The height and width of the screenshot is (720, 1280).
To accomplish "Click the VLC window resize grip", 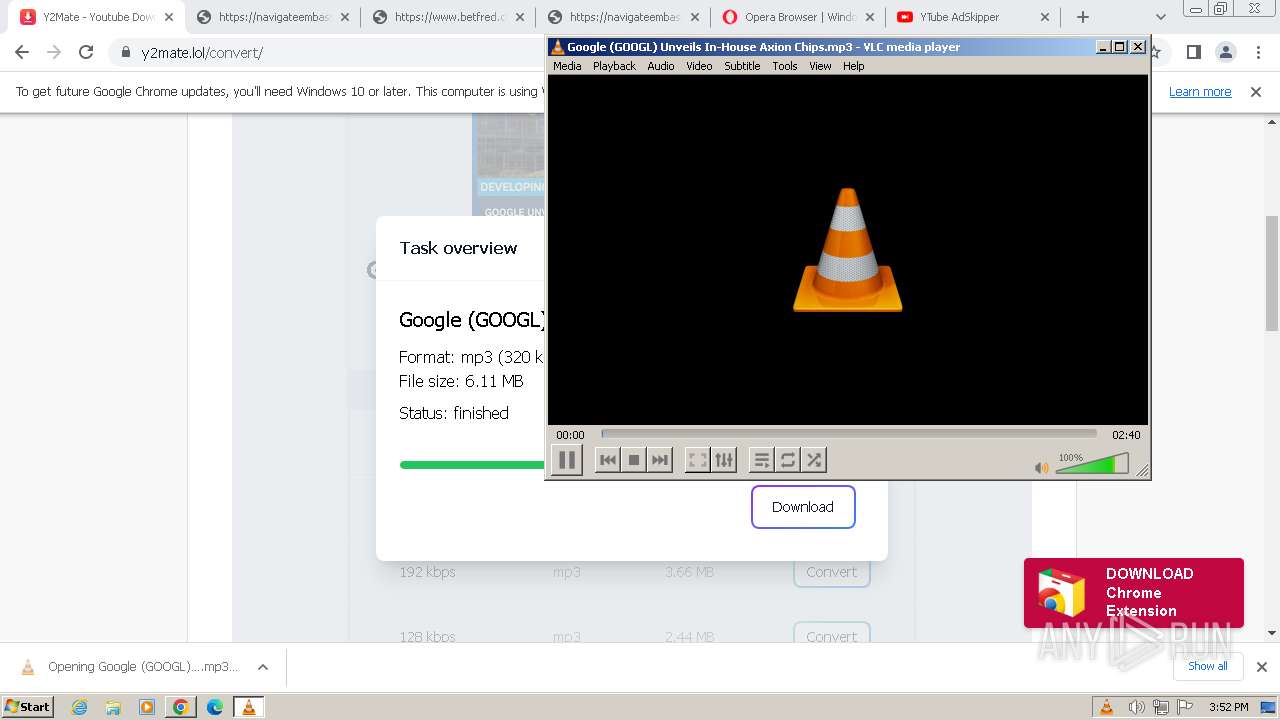I will pyautogui.click(x=1142, y=471).
